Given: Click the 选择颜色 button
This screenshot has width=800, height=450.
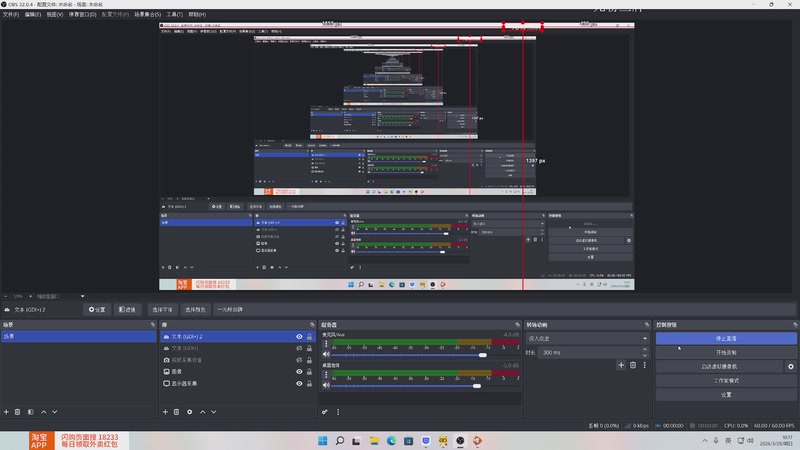Looking at the screenshot, I should [195, 310].
